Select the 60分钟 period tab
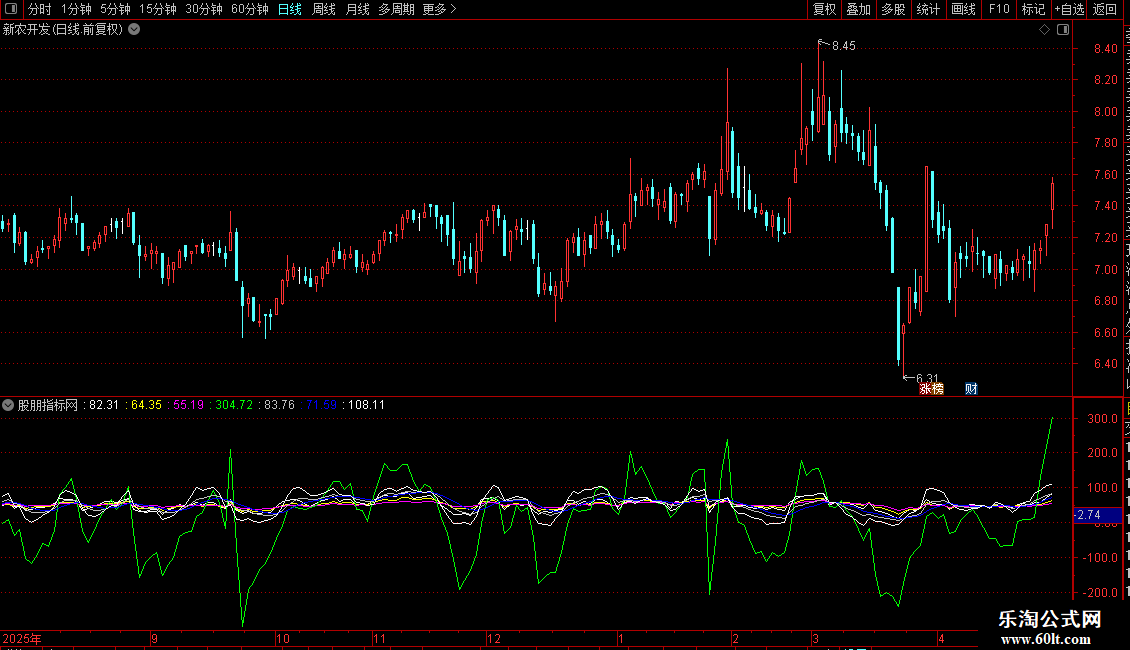Viewport: 1130px width, 650px height. (x=250, y=9)
